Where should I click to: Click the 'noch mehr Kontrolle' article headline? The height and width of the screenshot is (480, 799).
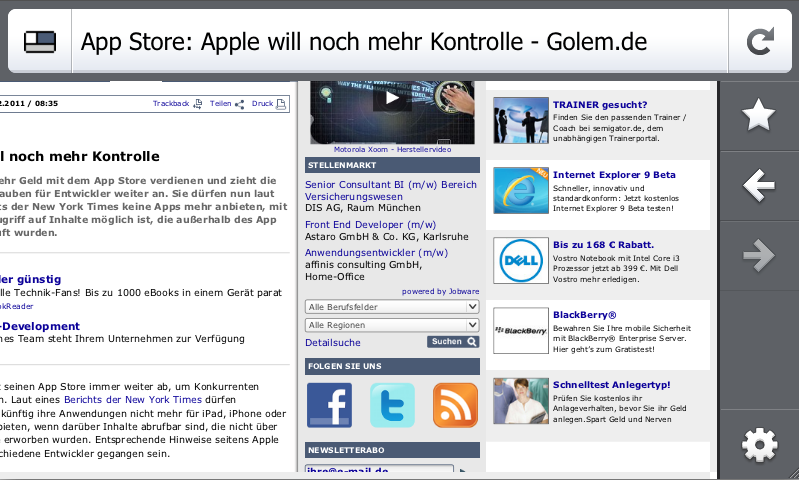(80, 156)
